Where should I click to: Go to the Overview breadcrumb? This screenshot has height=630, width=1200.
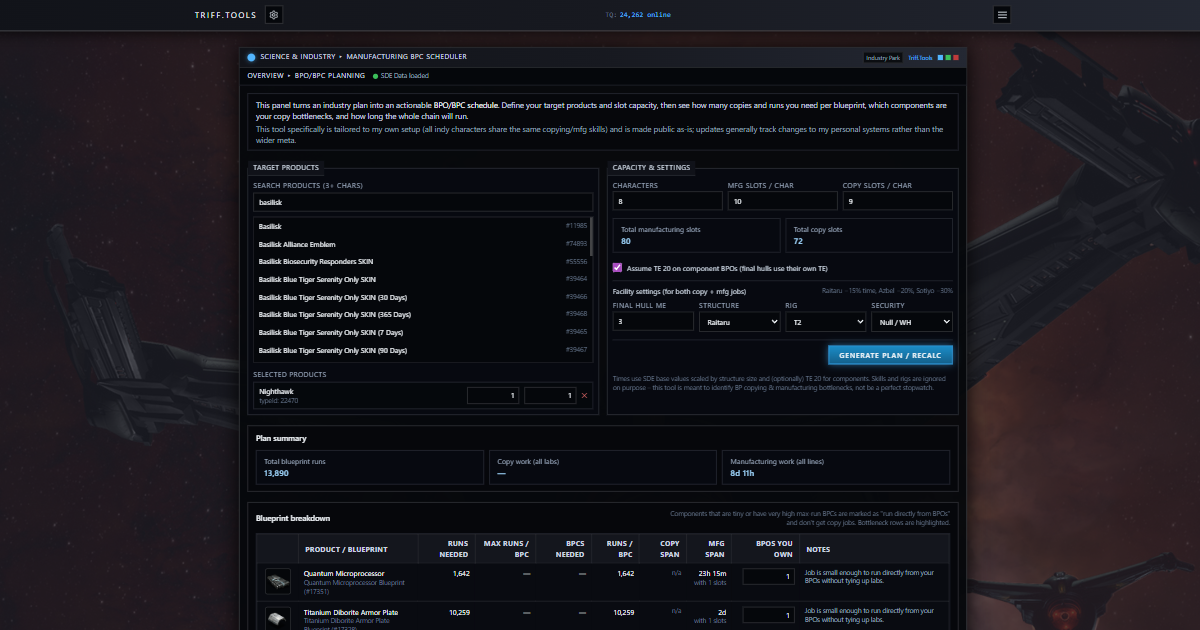coord(266,75)
